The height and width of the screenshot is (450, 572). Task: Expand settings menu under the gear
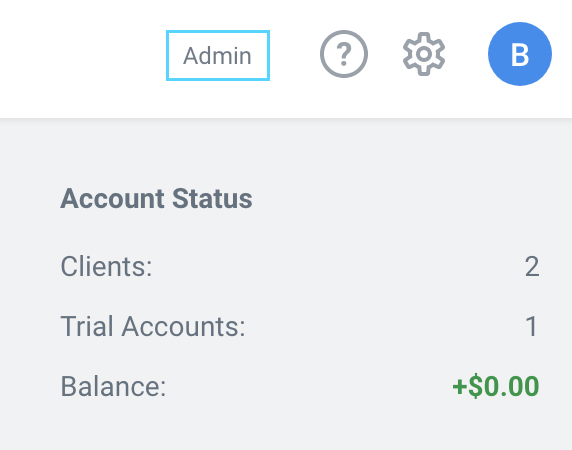tap(424, 54)
